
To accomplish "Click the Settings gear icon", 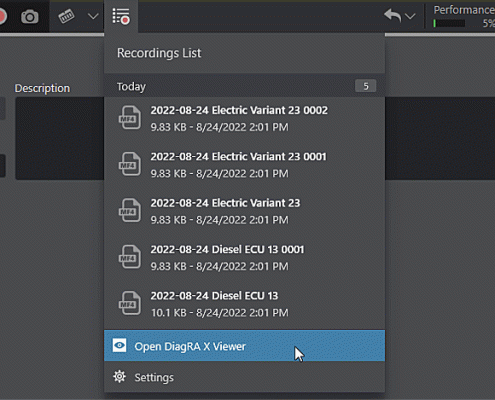I will click(x=119, y=377).
